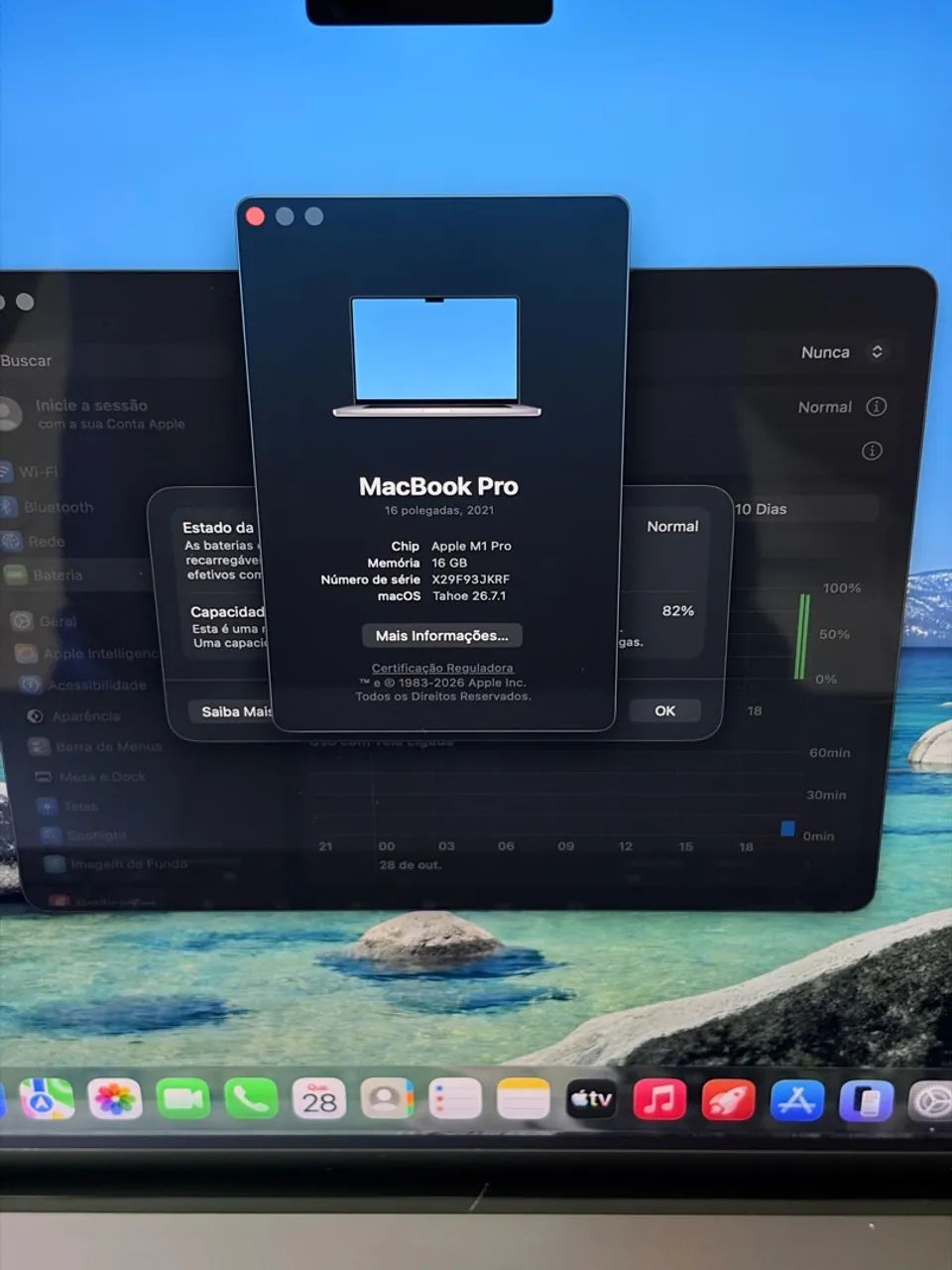This screenshot has width=952, height=1270.
Task: Open Contacts app in the Dock
Action: 387,1099
